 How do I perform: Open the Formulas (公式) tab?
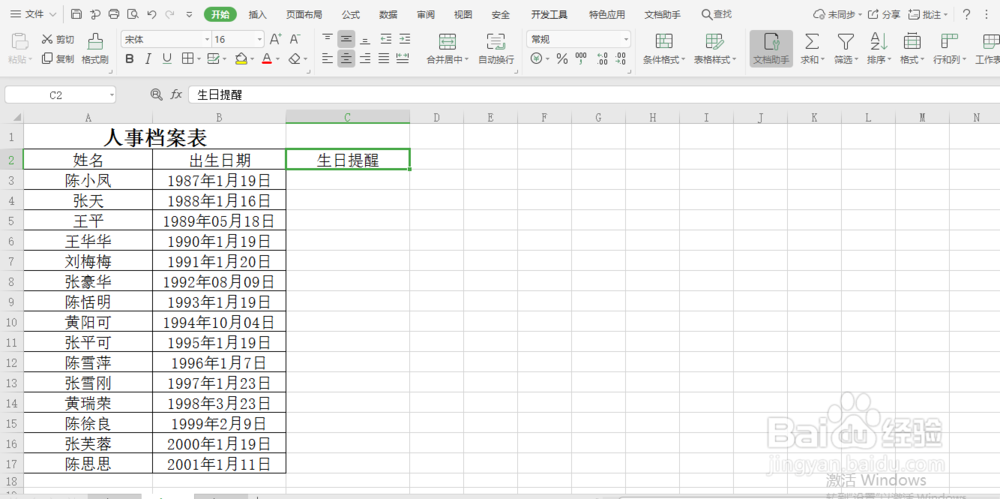click(351, 15)
